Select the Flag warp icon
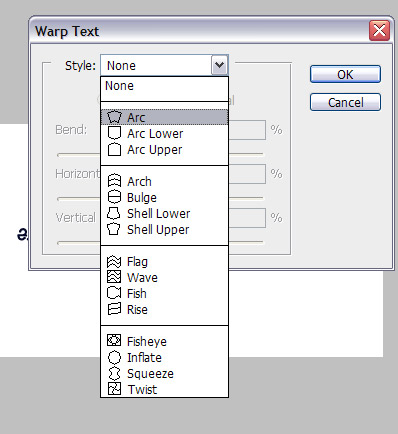This screenshot has width=398, height=434. coord(114,262)
